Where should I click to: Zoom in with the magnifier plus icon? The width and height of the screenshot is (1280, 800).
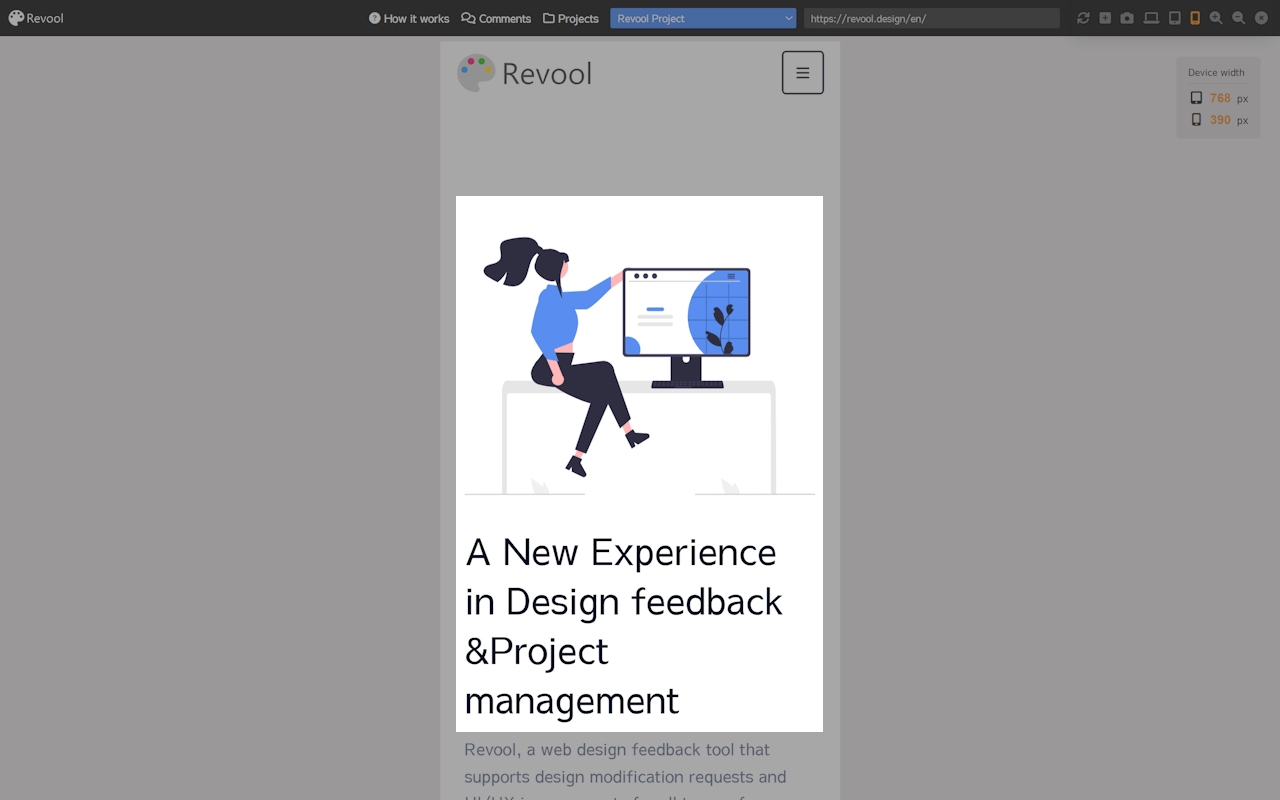click(x=1216, y=18)
